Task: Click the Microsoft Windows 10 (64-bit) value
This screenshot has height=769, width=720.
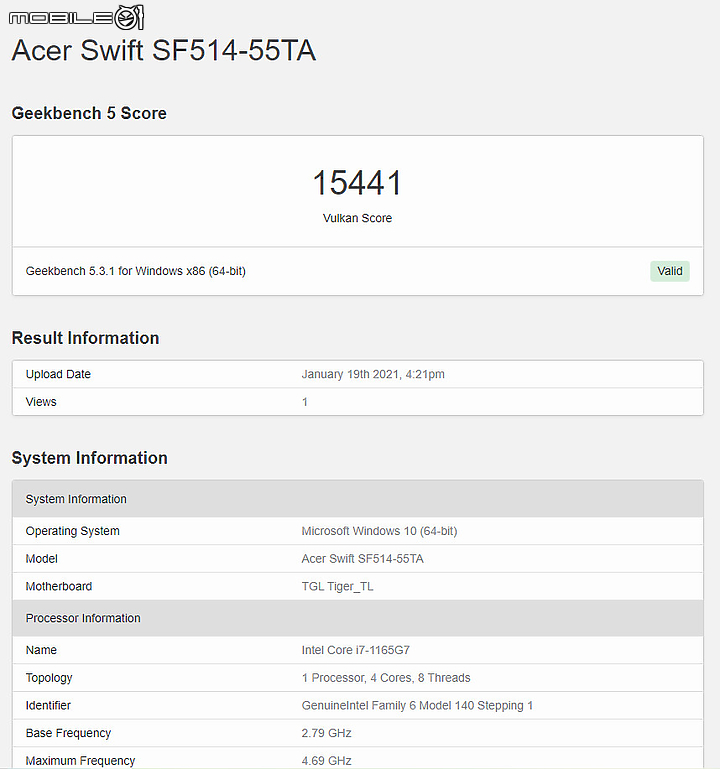Action: [379, 531]
